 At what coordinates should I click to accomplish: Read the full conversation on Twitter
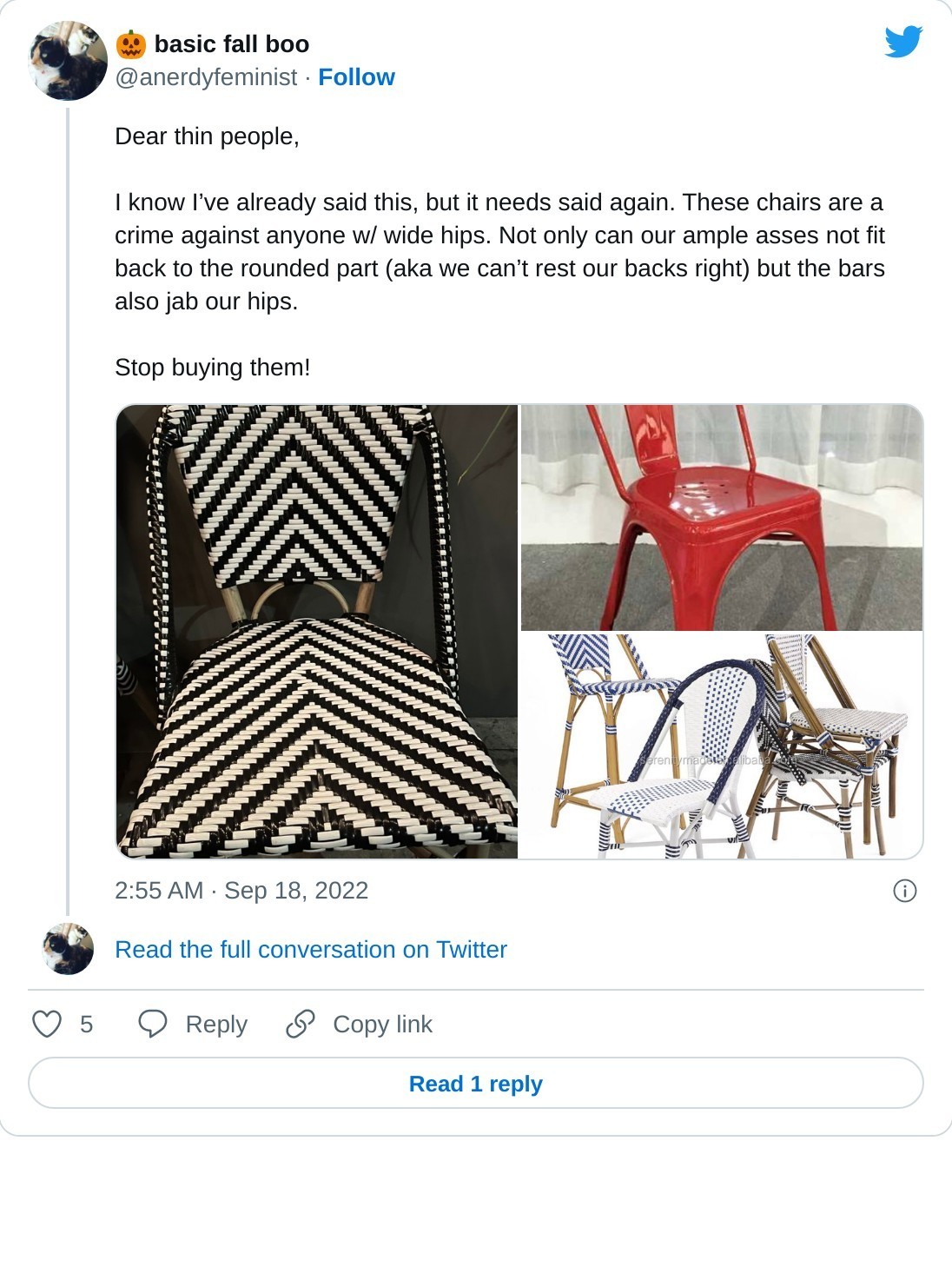pyautogui.click(x=310, y=949)
